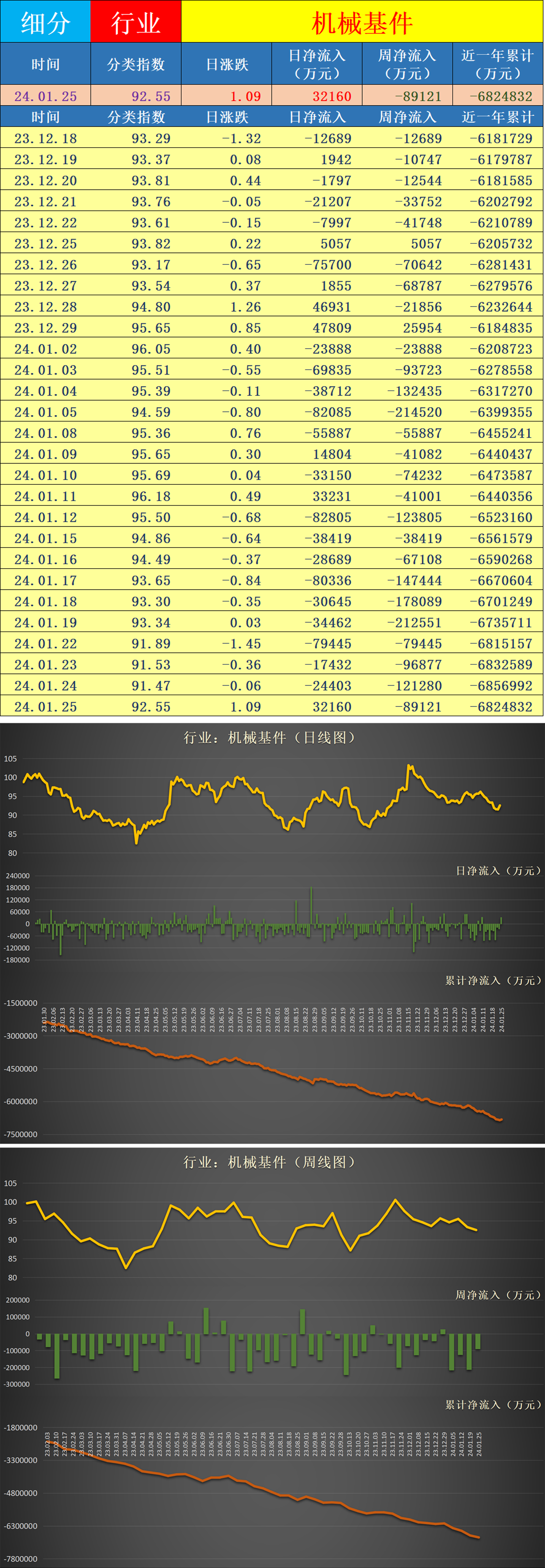This screenshot has width=545, height=1568.
Task: Click the daily inflow value 46931
Action: [x=332, y=307]
